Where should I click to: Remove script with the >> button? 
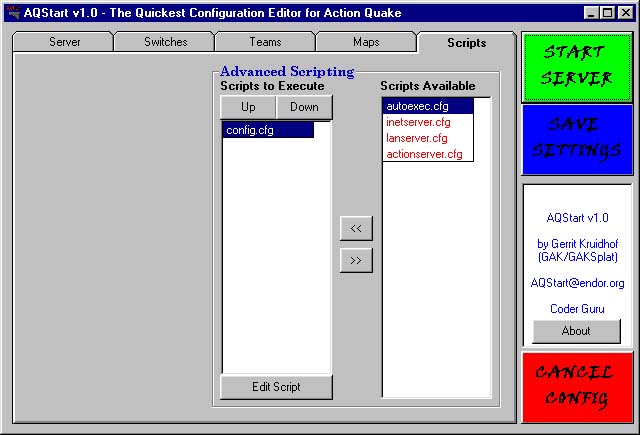356,260
